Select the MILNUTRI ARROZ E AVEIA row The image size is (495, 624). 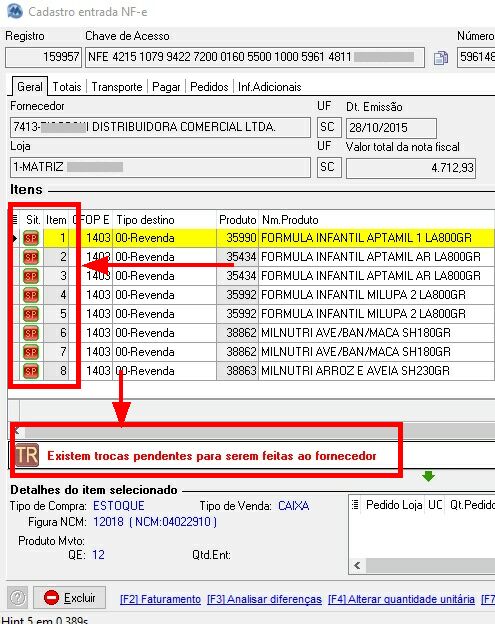click(253, 371)
